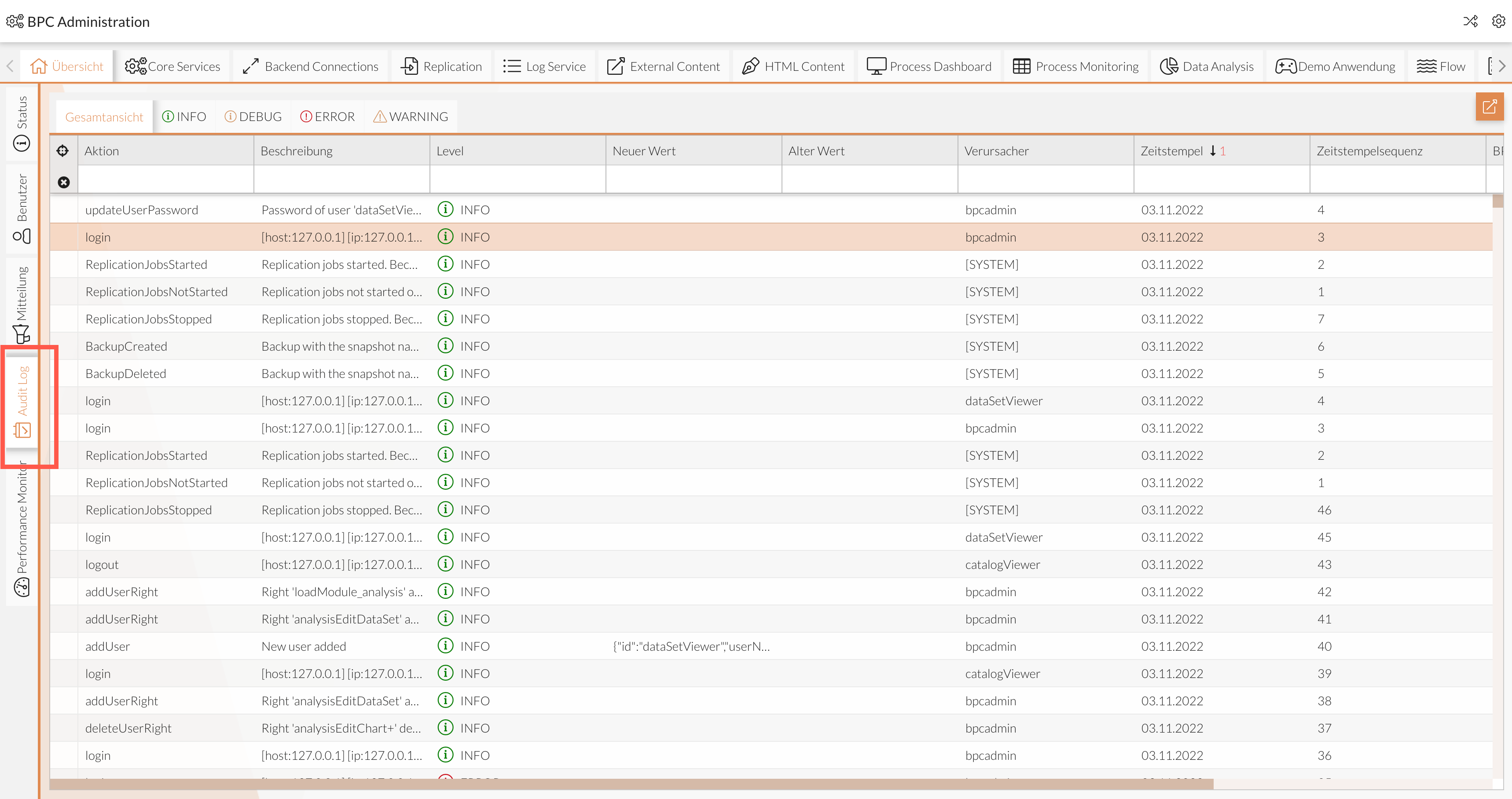Clear all column filters with the x icon
This screenshot has height=799, width=1512.
point(63,182)
